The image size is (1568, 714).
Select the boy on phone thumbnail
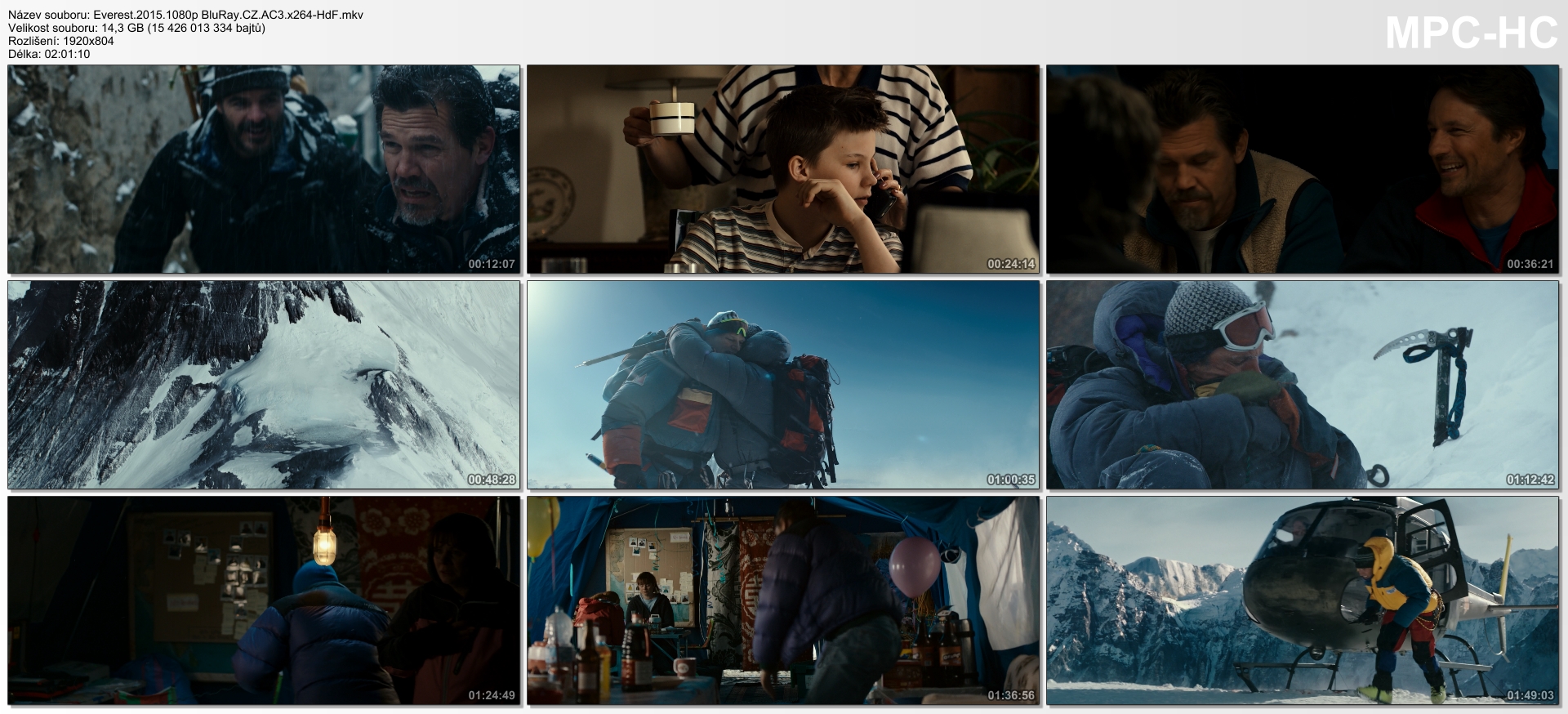[x=783, y=169]
